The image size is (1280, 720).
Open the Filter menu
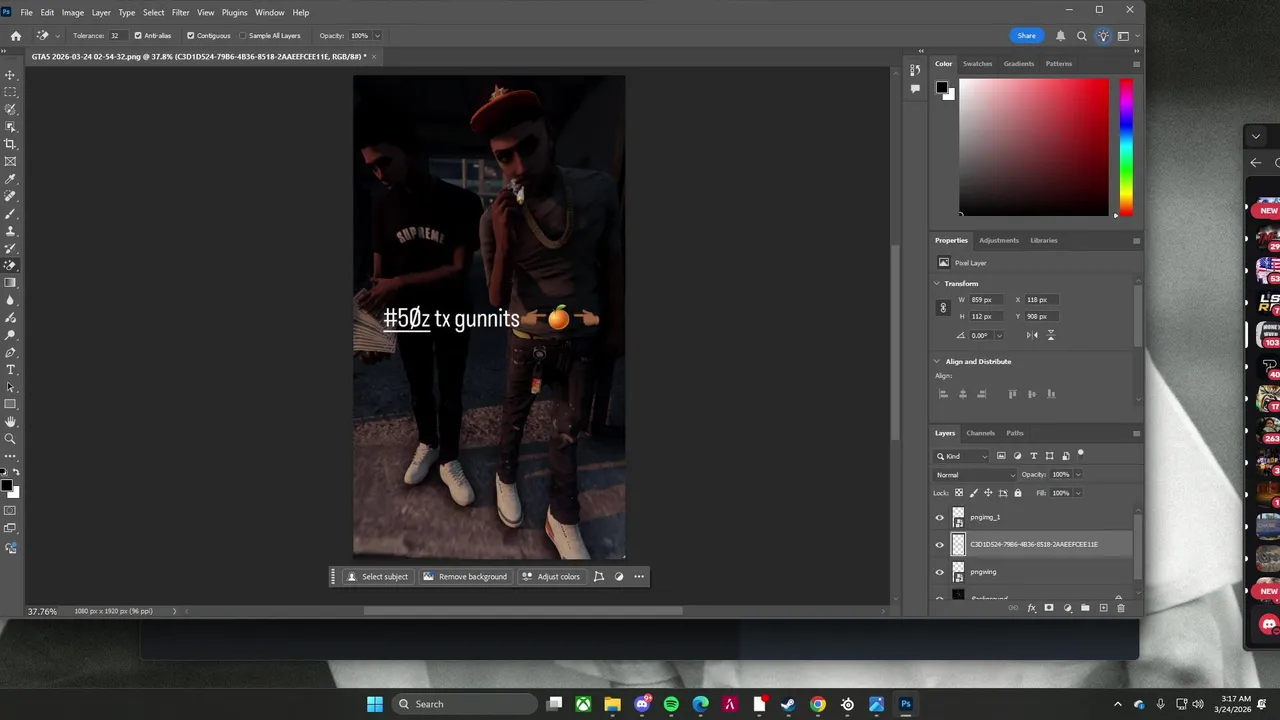tap(180, 12)
